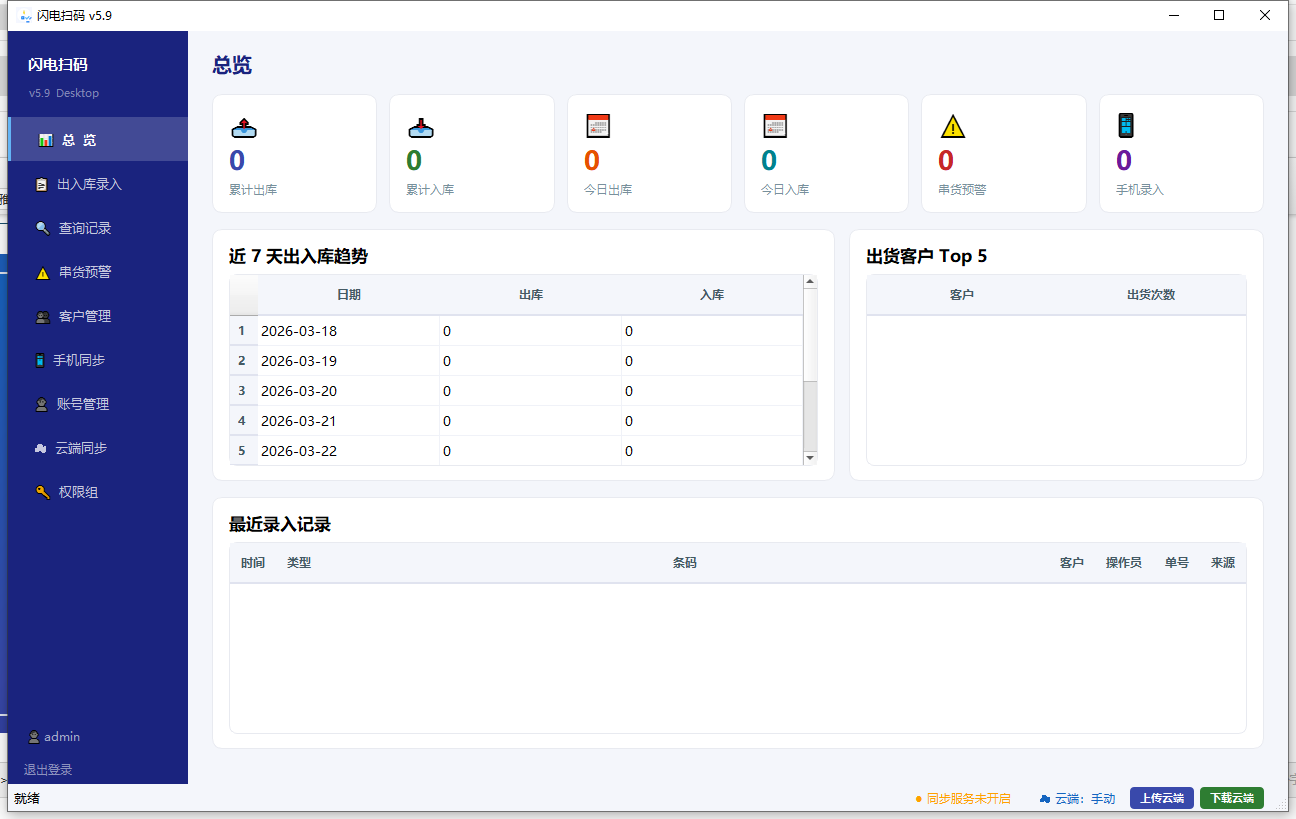Click the trend table scroll-down arrow

[810, 457]
